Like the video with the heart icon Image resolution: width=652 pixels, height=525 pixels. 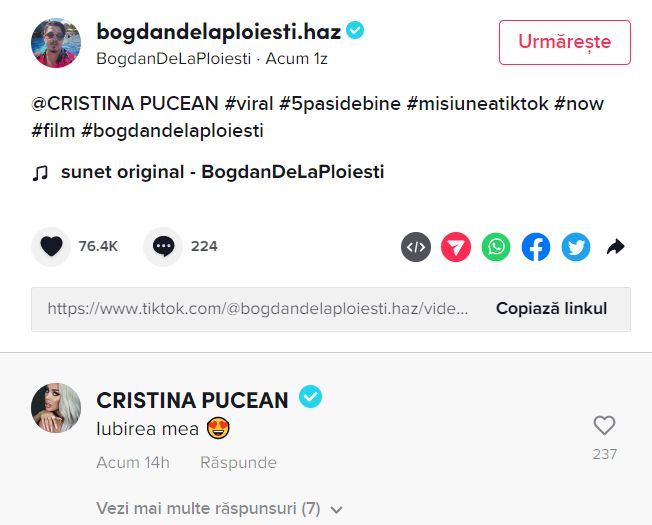[51, 246]
